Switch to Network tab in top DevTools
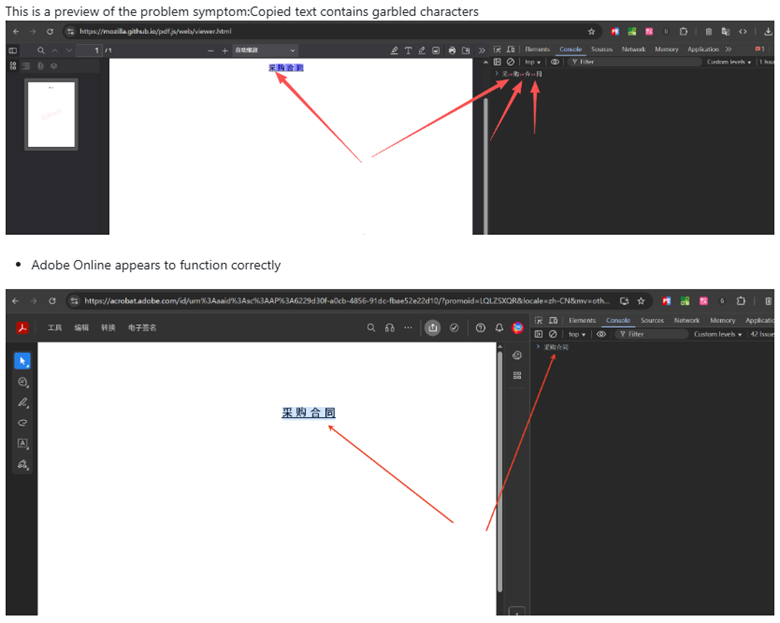Screen dimensions: 780x623 click(633, 49)
